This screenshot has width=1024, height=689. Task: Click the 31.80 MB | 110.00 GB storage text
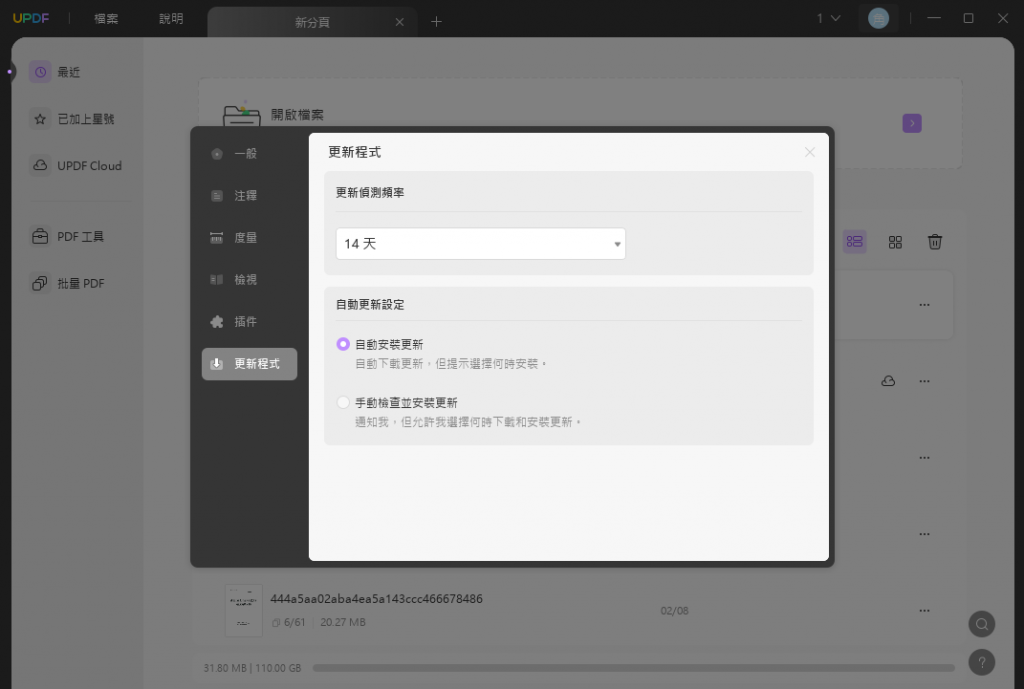[x=252, y=668]
